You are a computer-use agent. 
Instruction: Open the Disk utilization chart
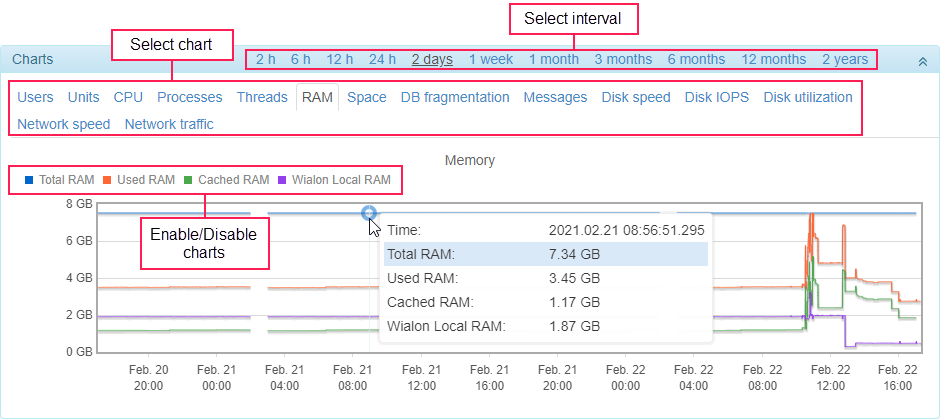[808, 97]
